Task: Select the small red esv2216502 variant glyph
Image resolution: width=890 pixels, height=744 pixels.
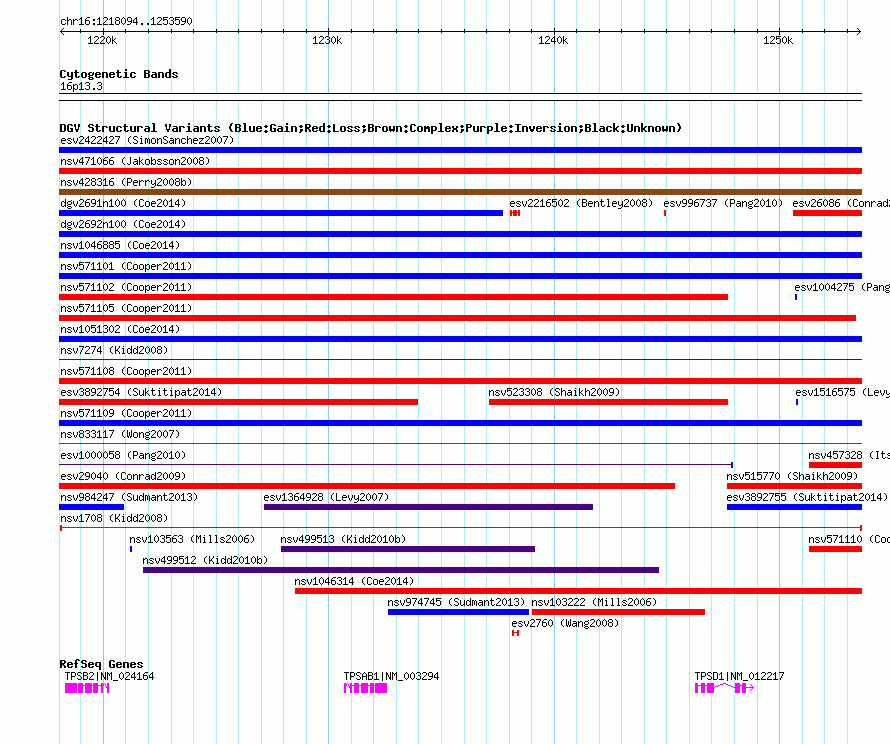Action: coord(515,213)
